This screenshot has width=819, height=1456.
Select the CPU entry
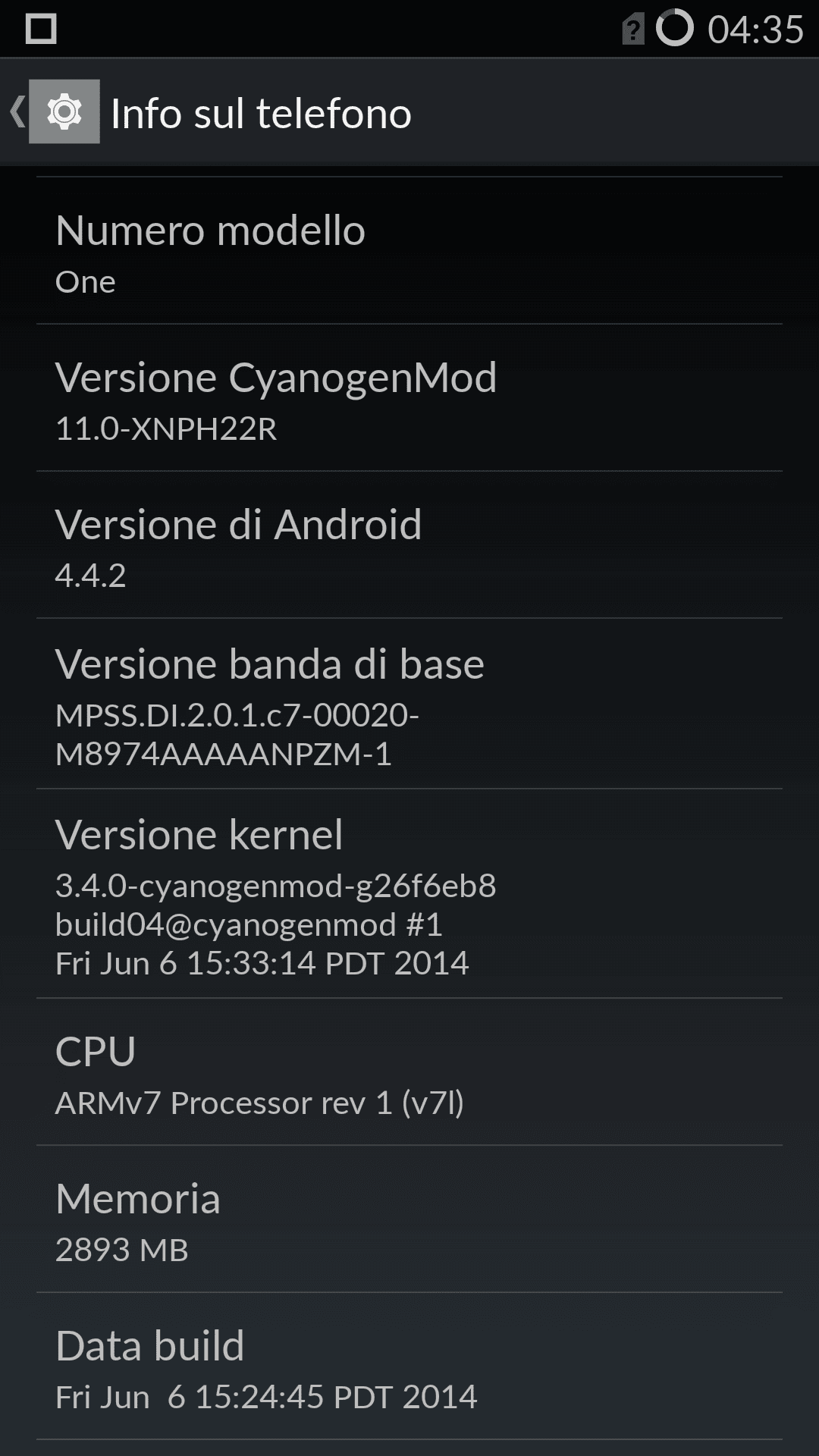click(409, 1072)
